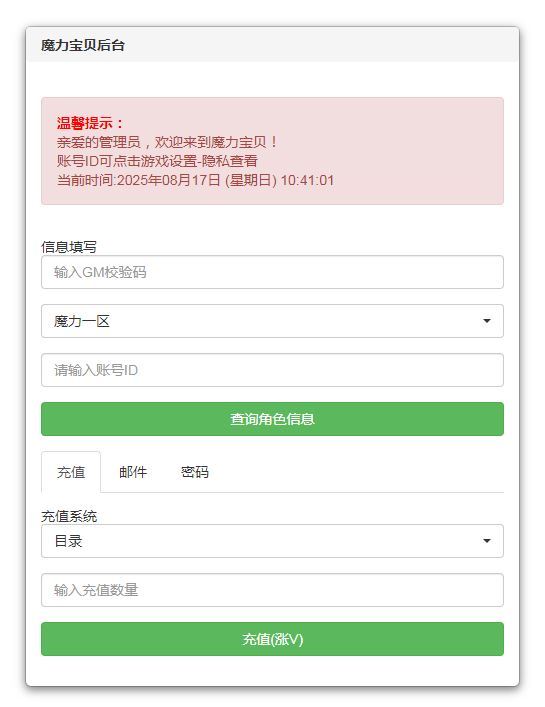Click the red 温馨提示 heading
Image resolution: width=545 pixels, height=707 pixels.
click(90, 123)
